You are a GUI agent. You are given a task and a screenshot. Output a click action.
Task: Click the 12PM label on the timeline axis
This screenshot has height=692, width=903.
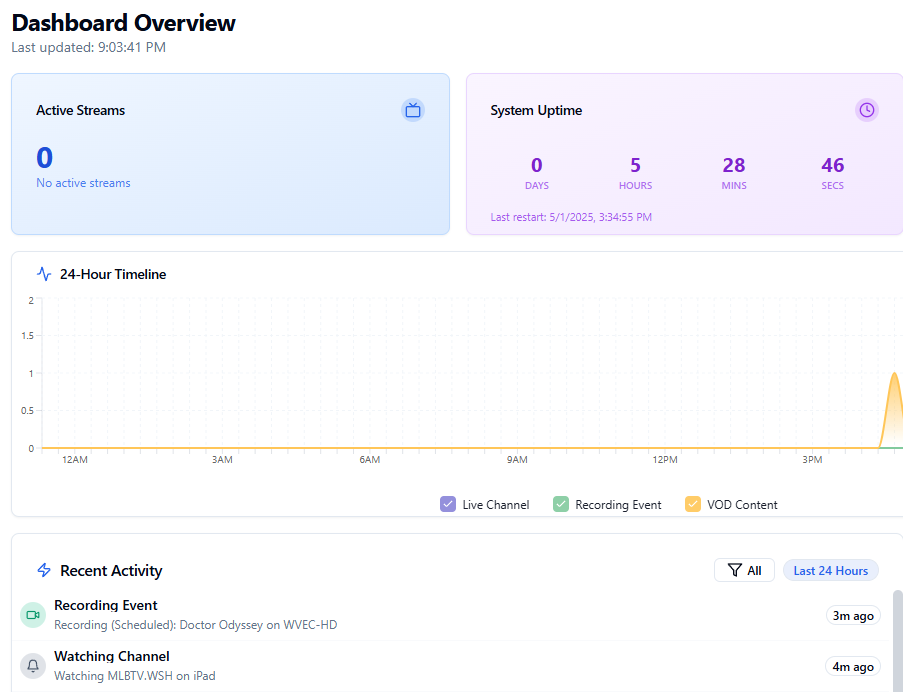[665, 460]
